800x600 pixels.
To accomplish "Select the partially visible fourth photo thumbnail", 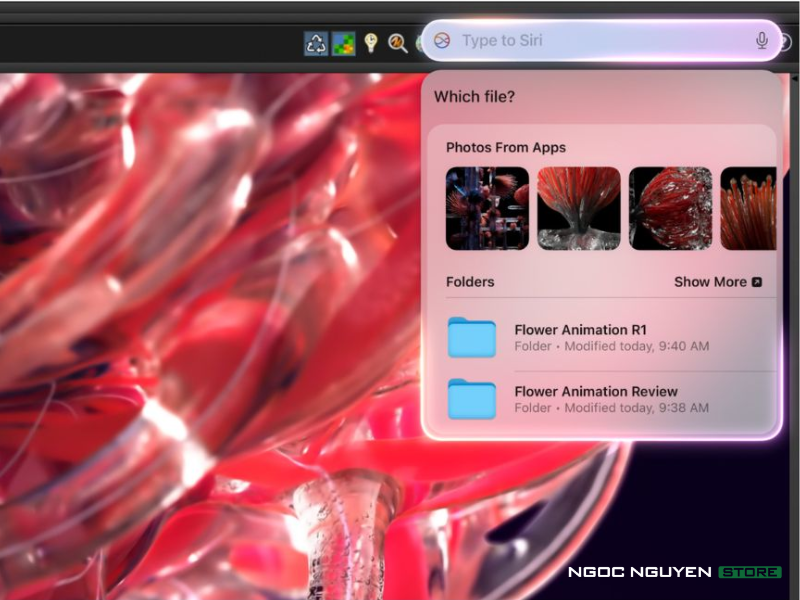I will click(x=748, y=208).
